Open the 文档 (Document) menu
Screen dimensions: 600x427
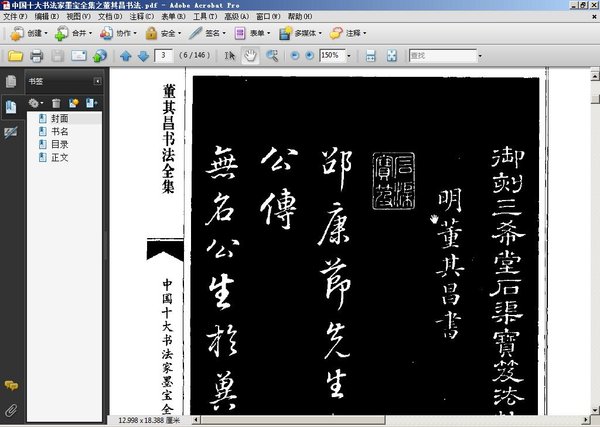pos(110,16)
